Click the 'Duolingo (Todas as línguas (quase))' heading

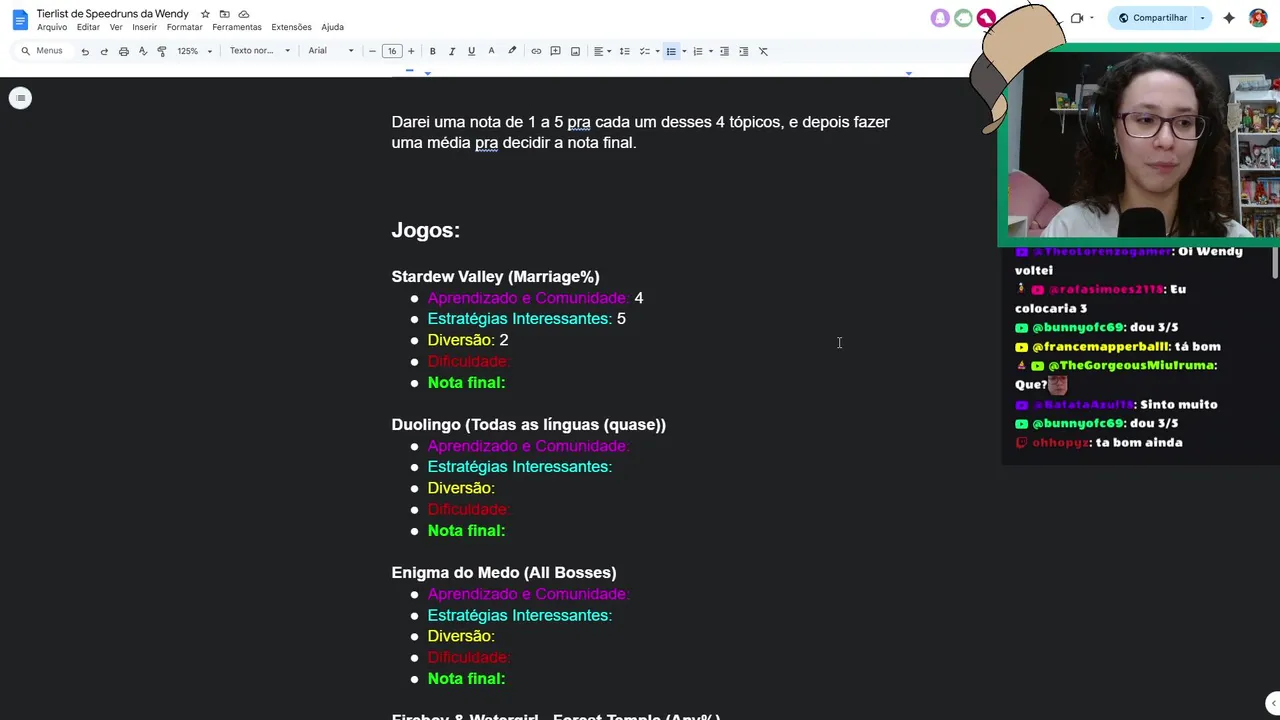pos(528,425)
